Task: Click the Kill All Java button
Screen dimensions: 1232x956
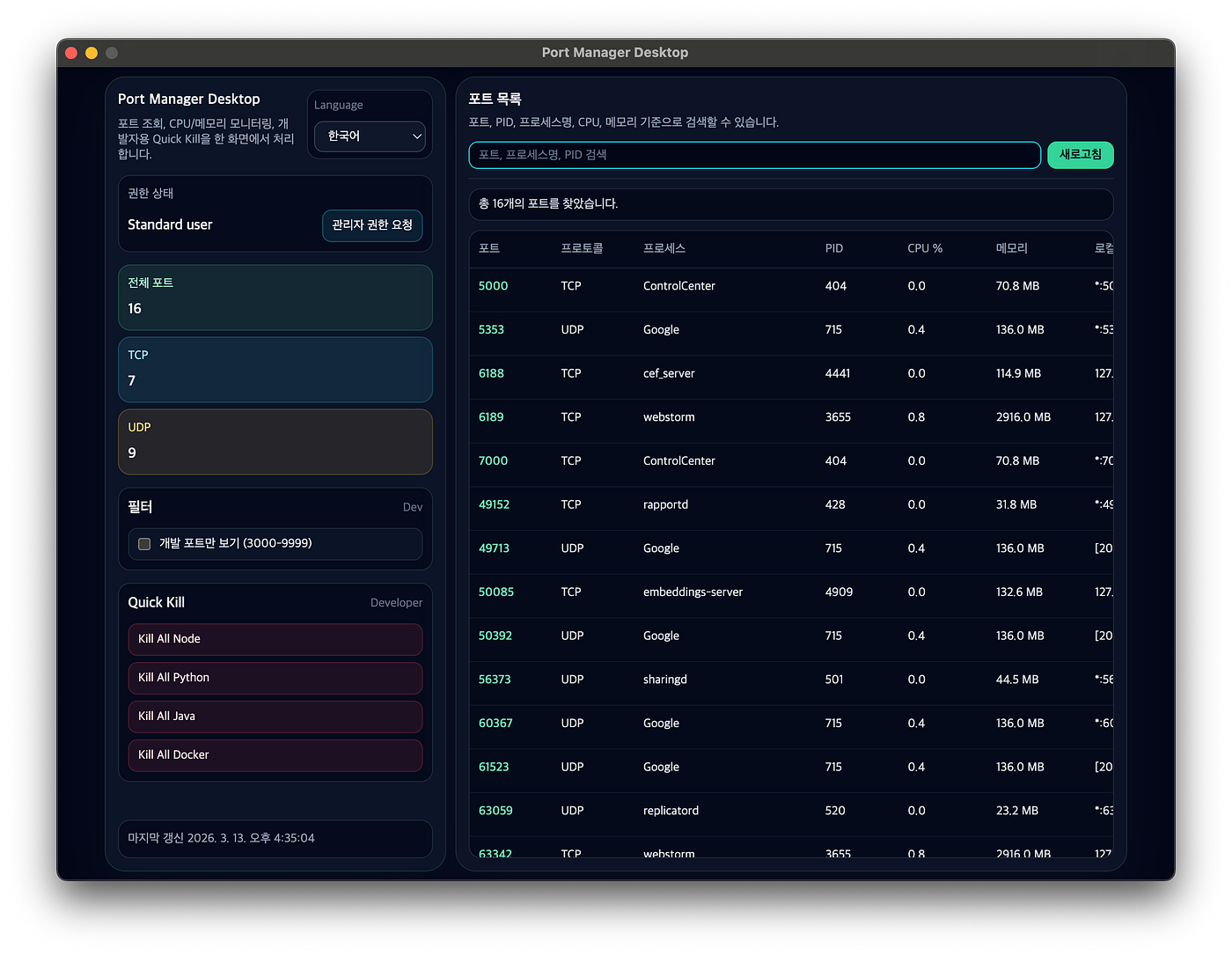Action: [275, 717]
